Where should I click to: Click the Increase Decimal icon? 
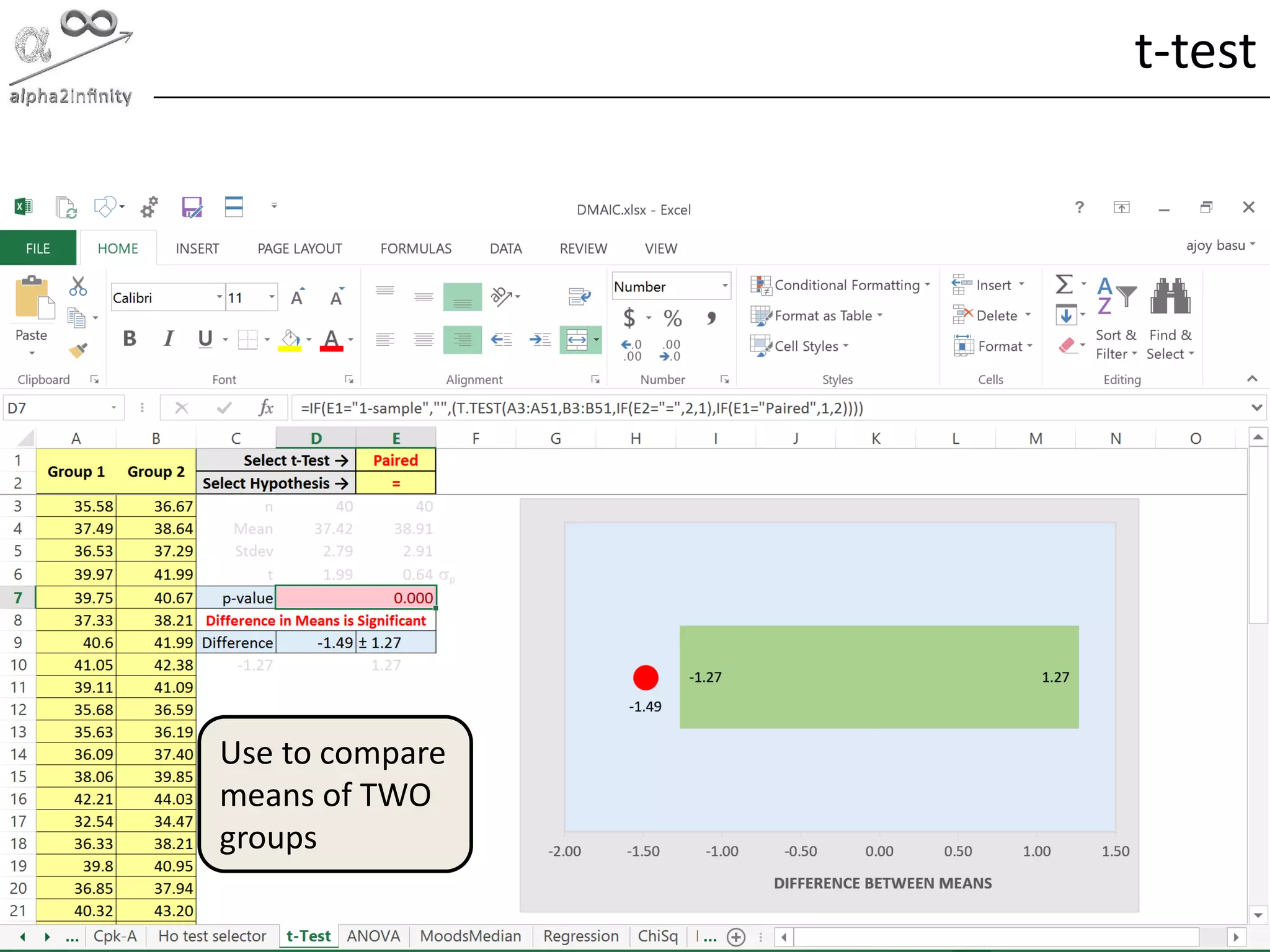point(632,350)
